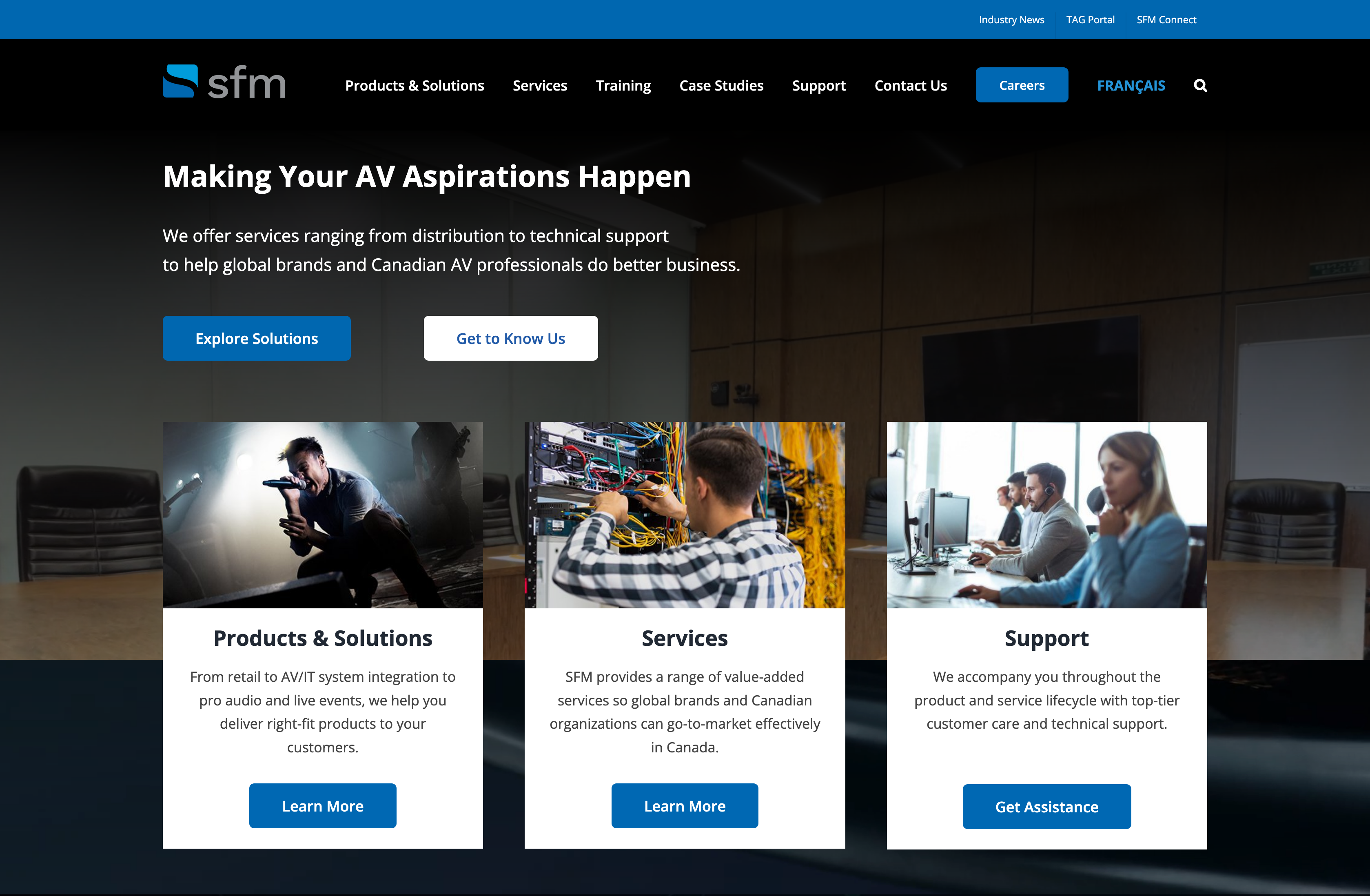The image size is (1370, 896).
Task: Open the Training menu item
Action: (623, 86)
